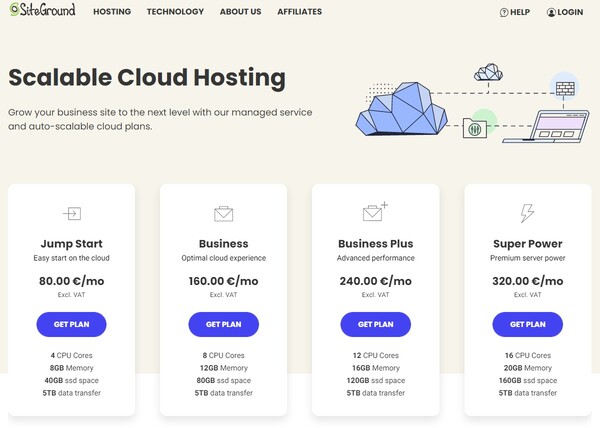Get the Business plan
This screenshot has width=600, height=428.
[223, 324]
